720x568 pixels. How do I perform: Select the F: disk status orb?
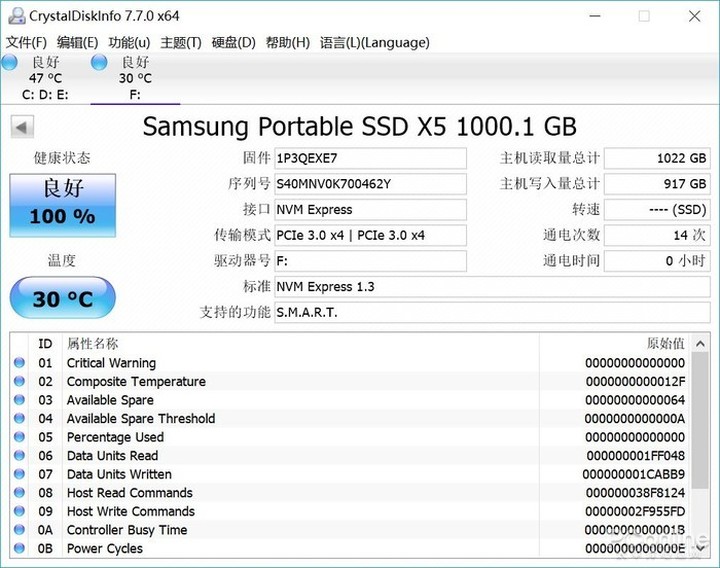(x=99, y=63)
